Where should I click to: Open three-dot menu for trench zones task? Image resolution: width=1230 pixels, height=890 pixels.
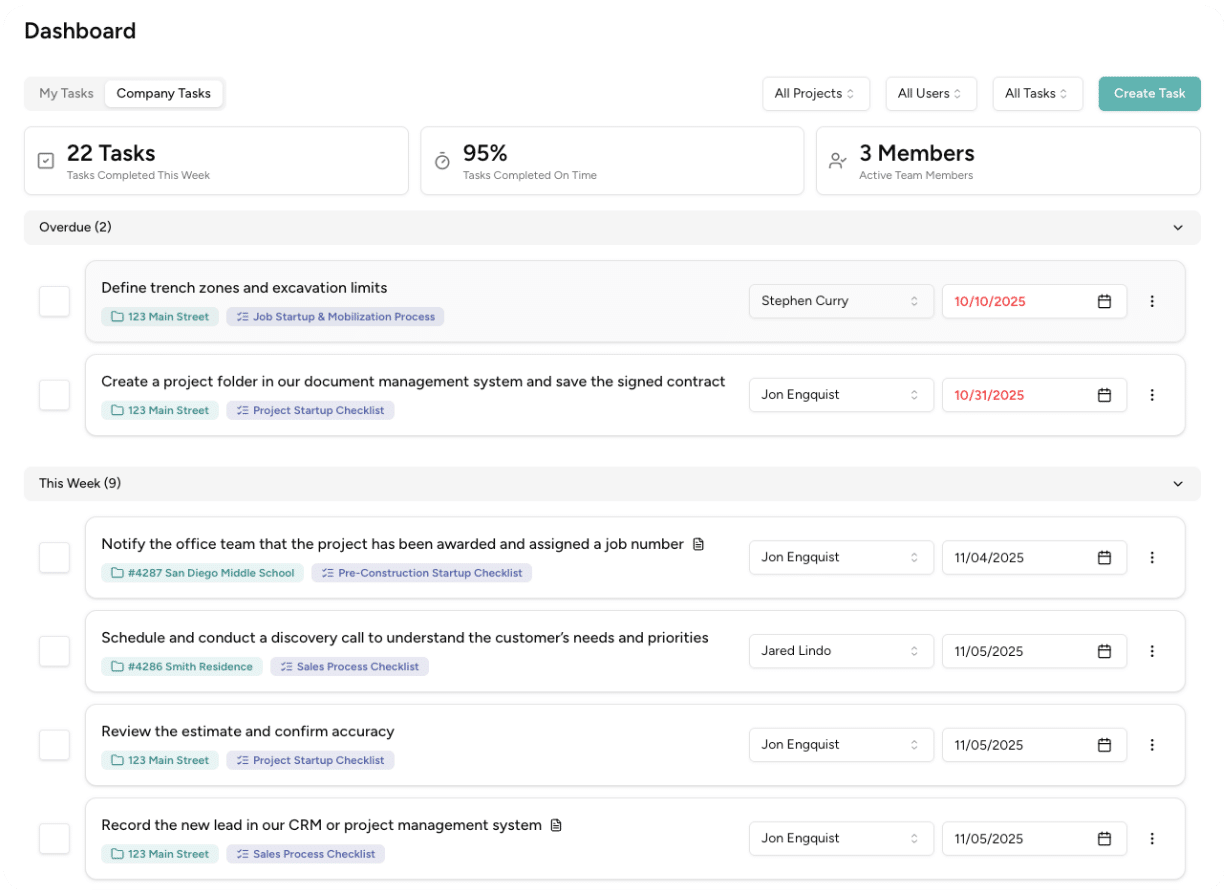pyautogui.click(x=1152, y=301)
